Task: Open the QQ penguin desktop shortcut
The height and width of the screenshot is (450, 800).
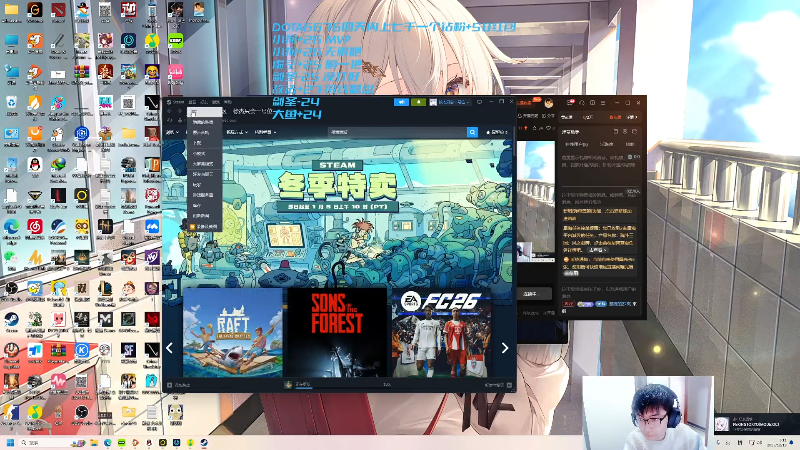Action: [x=35, y=164]
